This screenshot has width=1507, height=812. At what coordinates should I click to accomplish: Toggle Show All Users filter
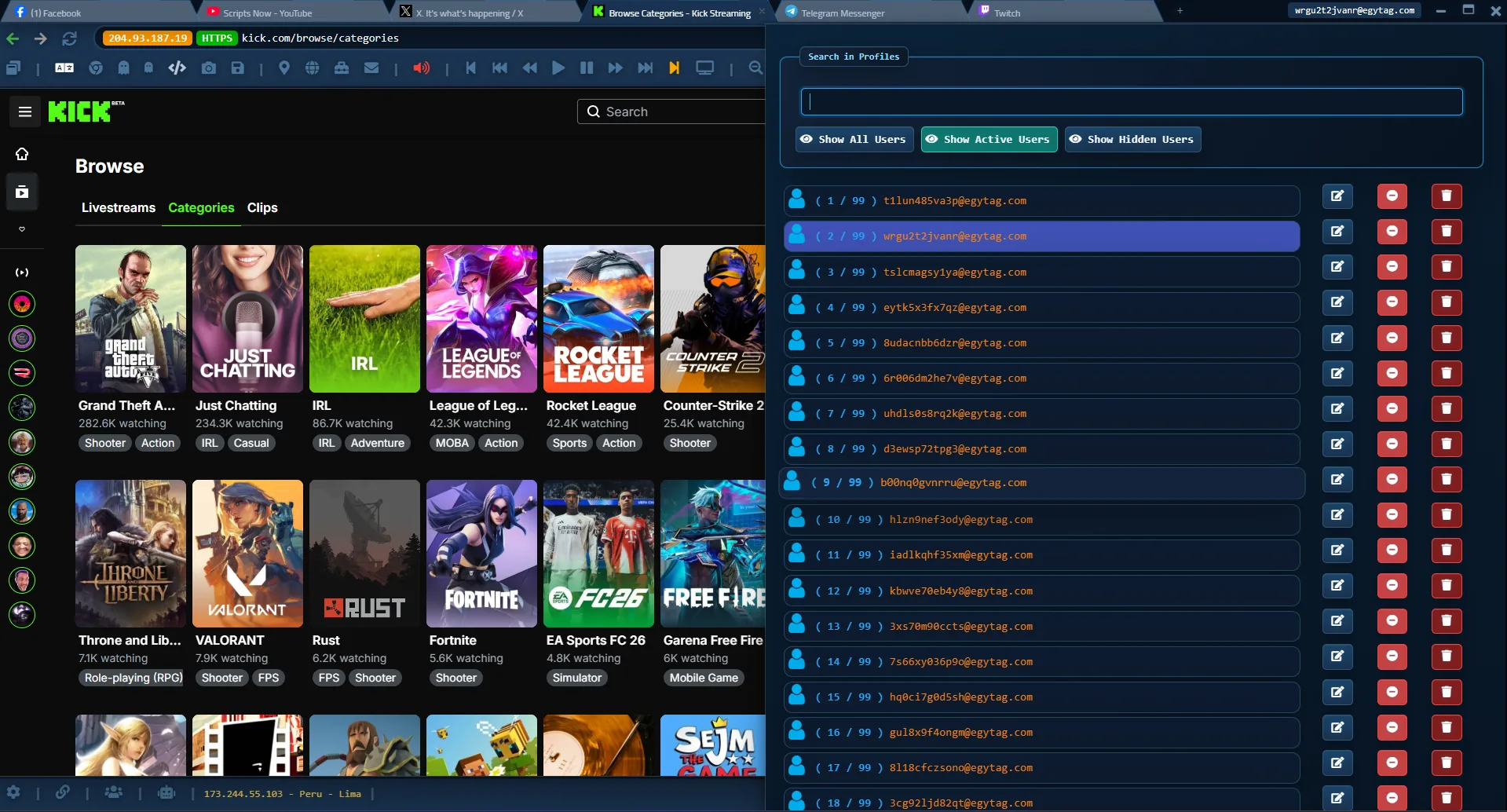854,139
